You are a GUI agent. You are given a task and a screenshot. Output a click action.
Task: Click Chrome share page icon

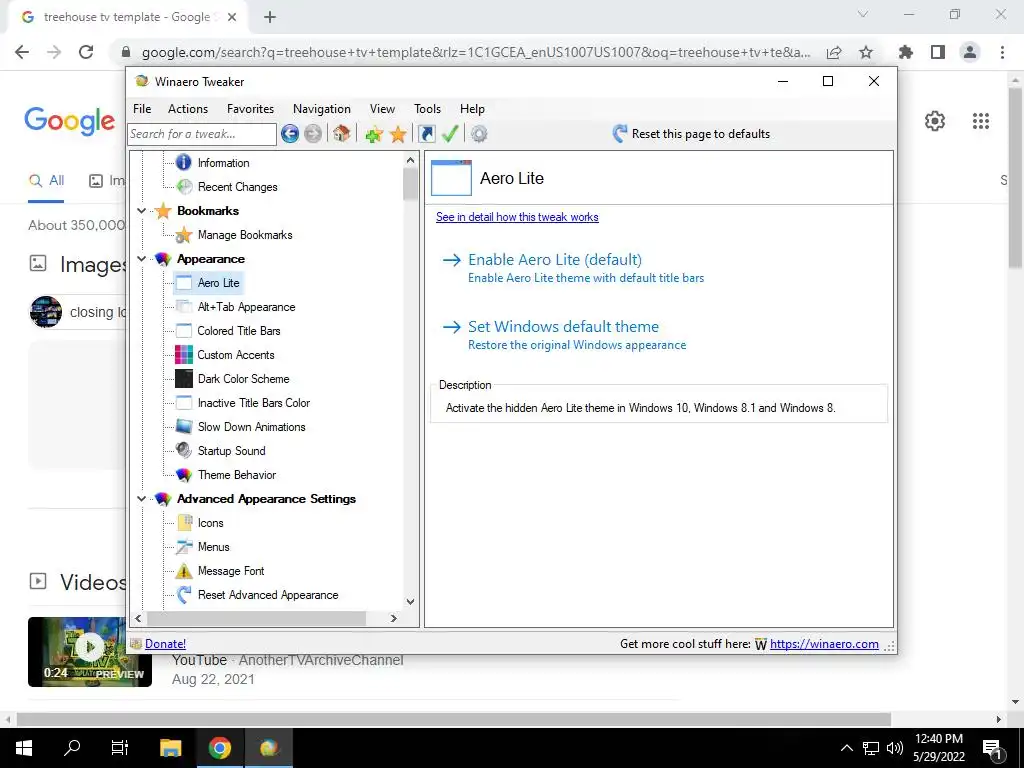[833, 52]
